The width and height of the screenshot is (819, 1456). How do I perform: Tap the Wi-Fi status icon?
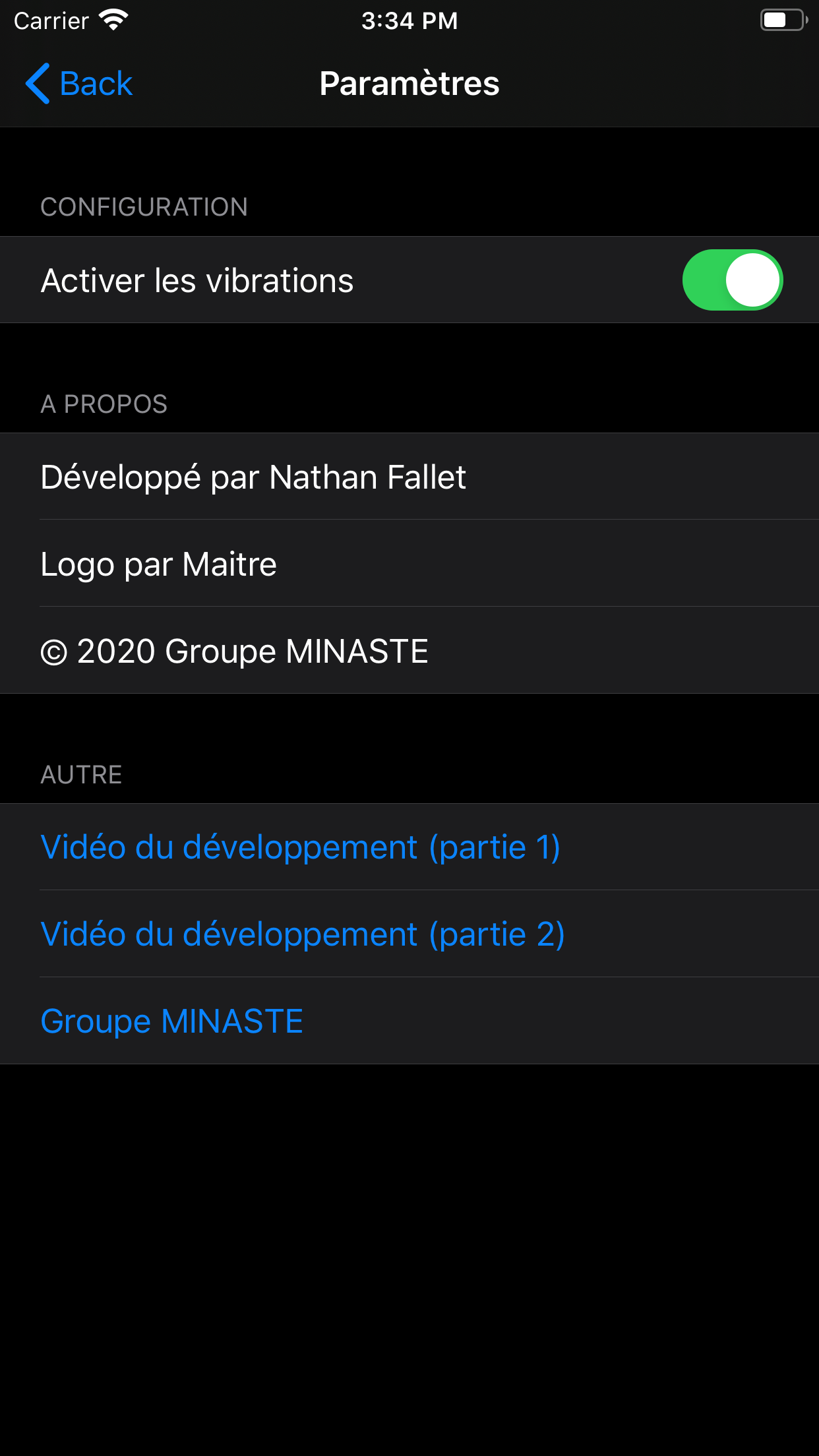click(x=113, y=20)
